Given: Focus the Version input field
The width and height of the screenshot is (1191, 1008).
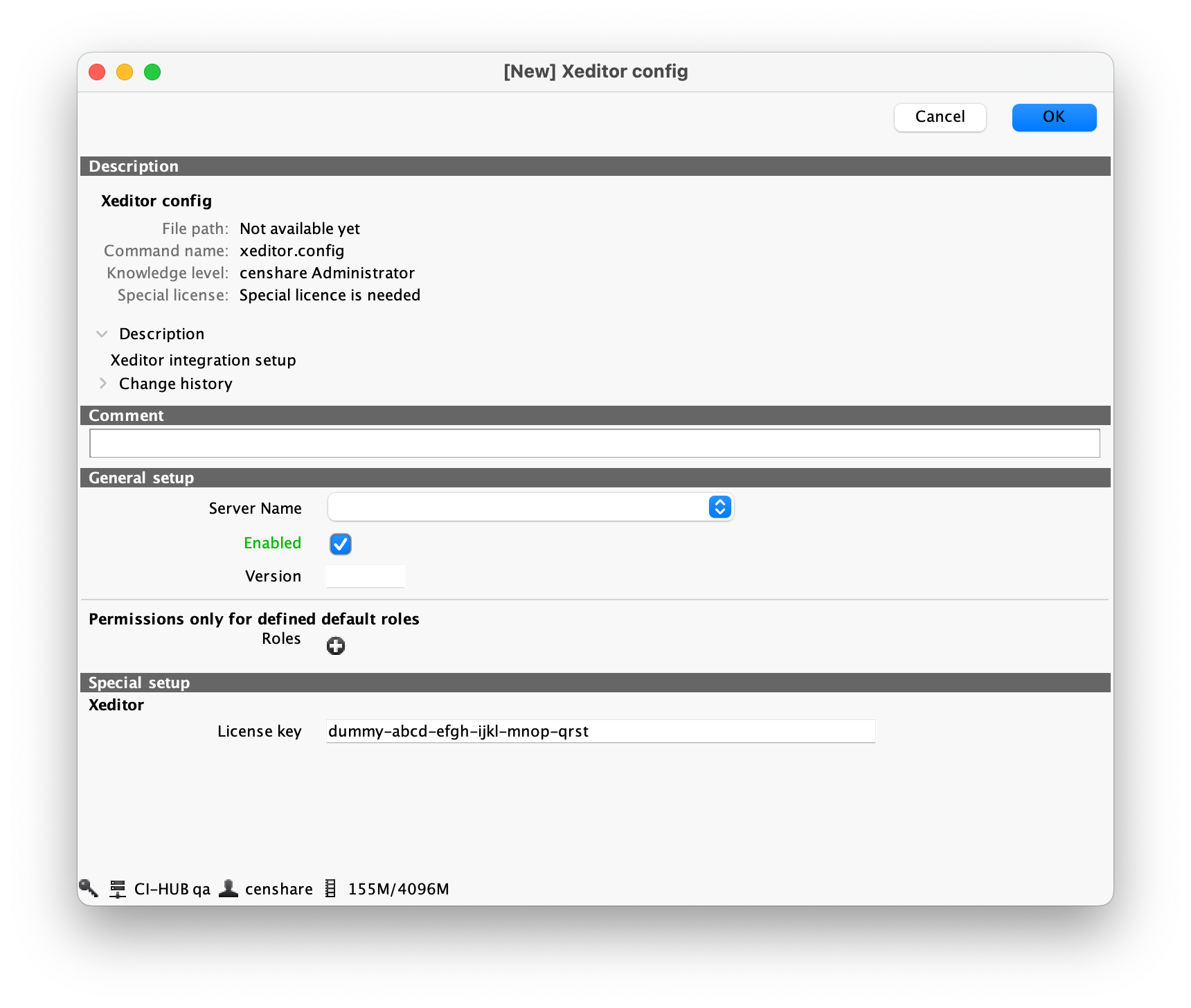Looking at the screenshot, I should (x=366, y=576).
